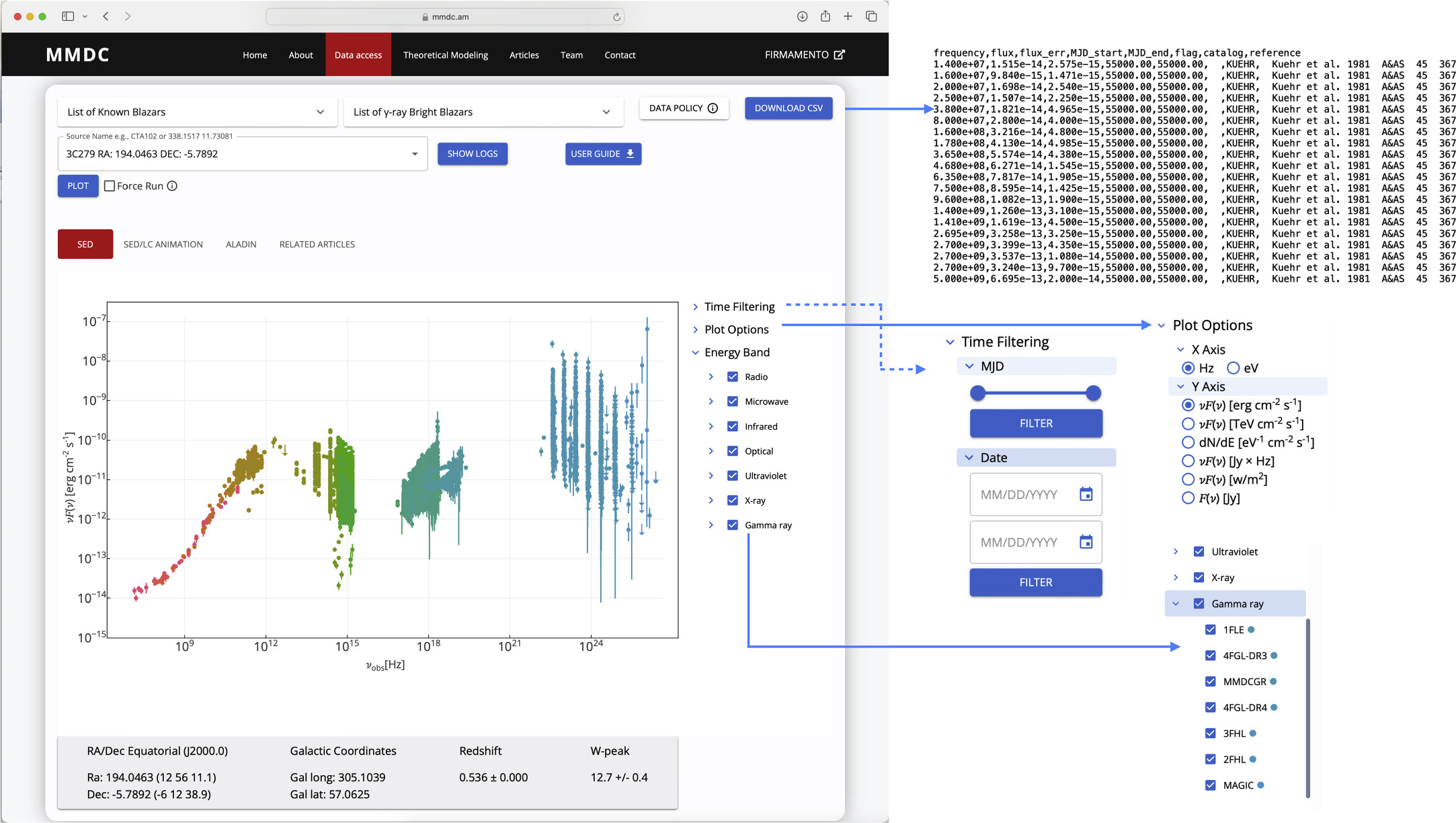Expand the Radio band sub-list
The width and height of the screenshot is (1456, 823).
click(x=711, y=377)
